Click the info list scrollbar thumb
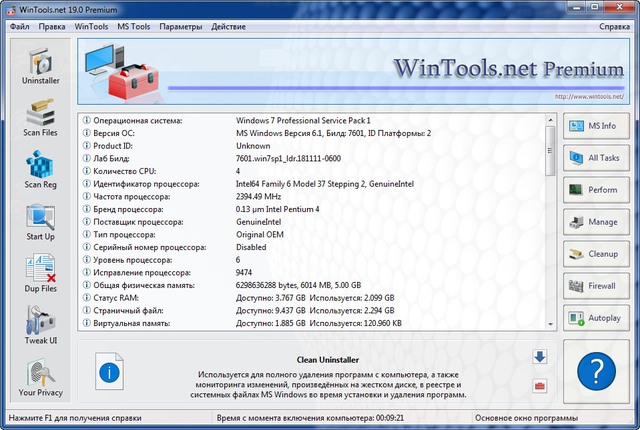640x430 pixels. click(x=550, y=151)
